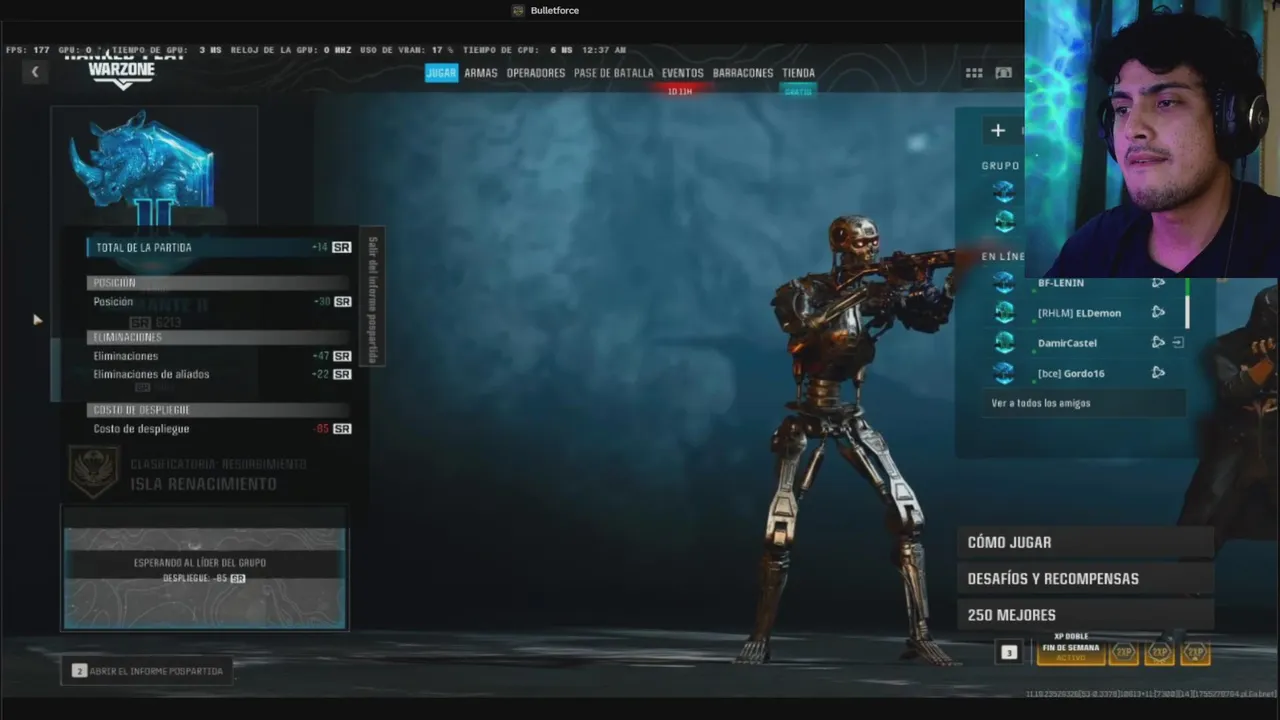
Task: Click second group member's rank emblem
Action: coord(1004,220)
